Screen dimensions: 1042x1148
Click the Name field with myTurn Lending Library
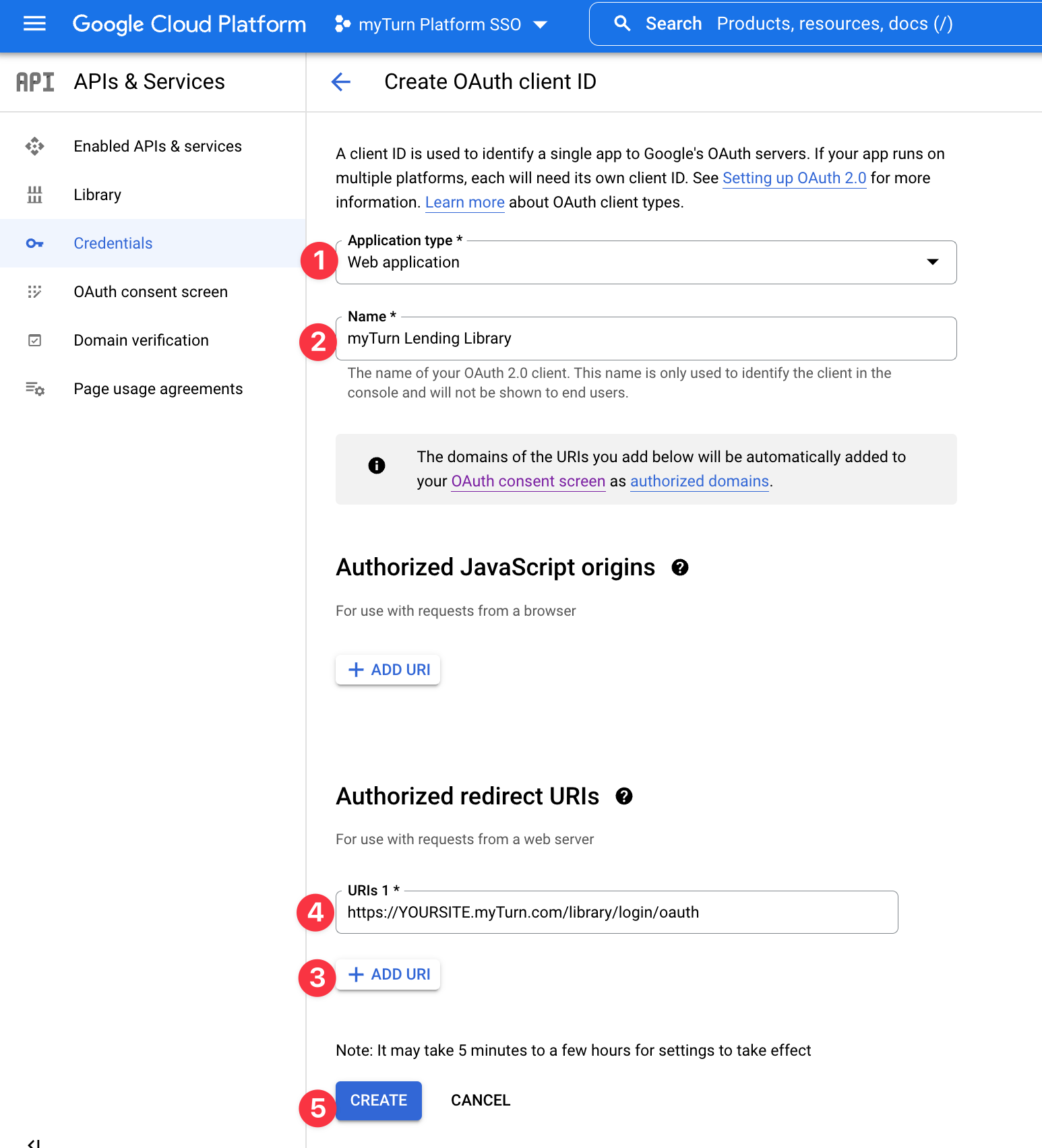(x=646, y=338)
